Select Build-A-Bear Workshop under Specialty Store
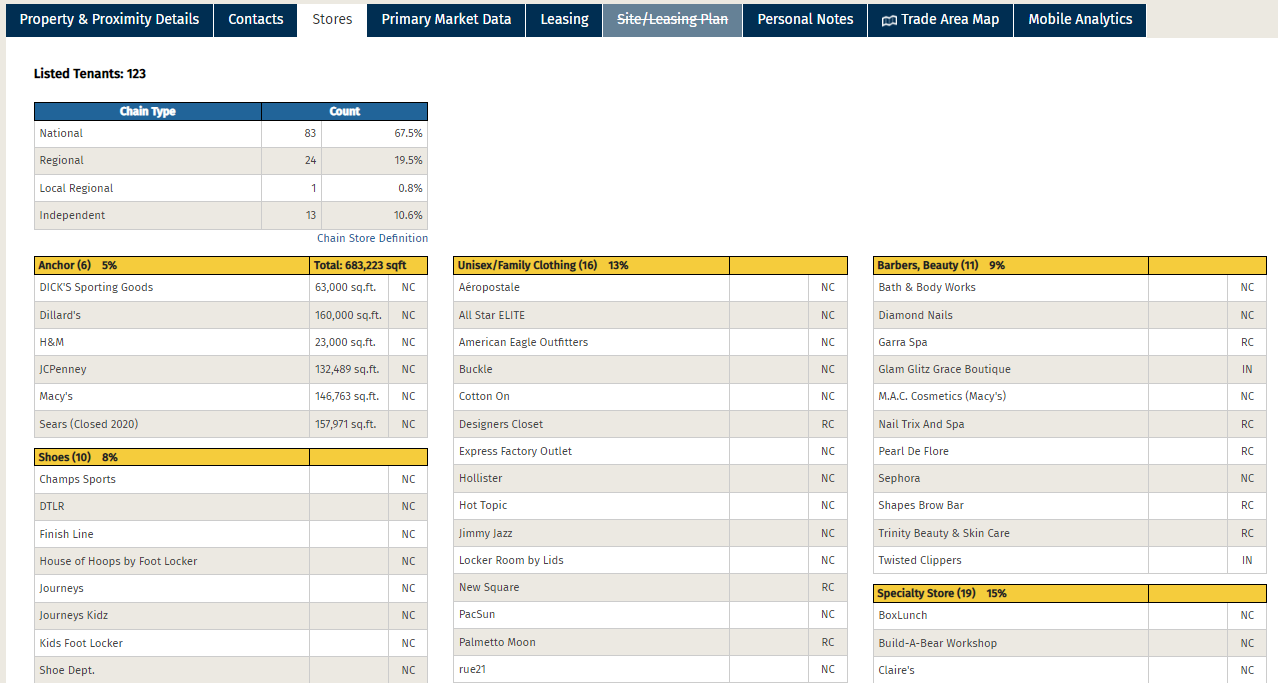The height and width of the screenshot is (683, 1278). [938, 642]
